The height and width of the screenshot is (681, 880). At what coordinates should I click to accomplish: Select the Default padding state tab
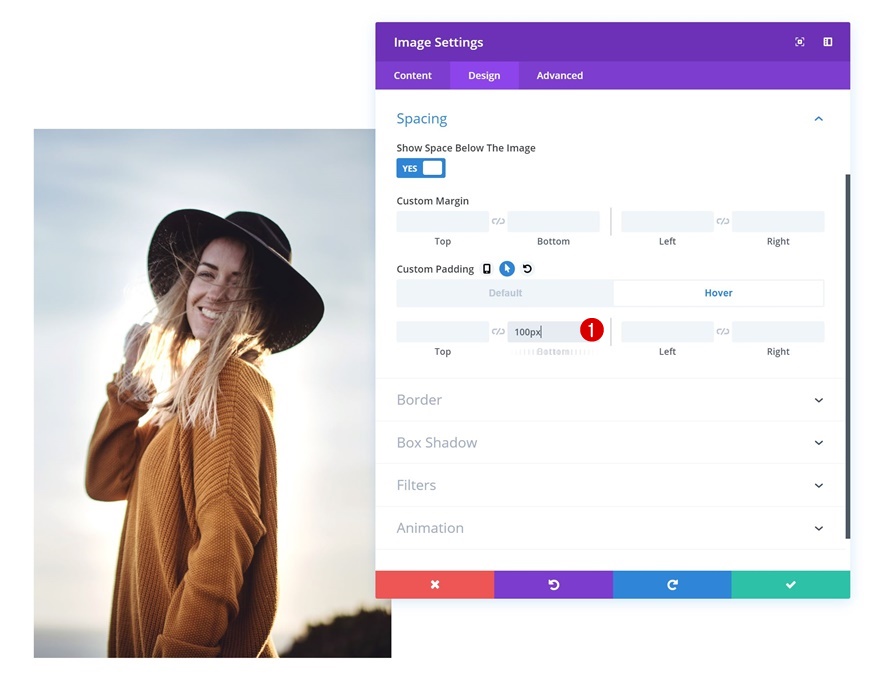(505, 293)
